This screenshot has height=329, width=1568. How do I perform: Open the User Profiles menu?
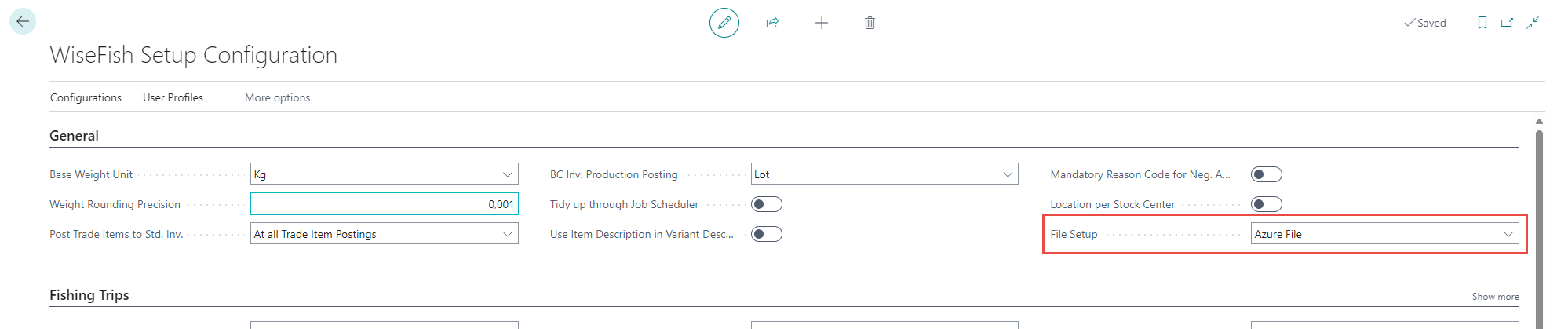[173, 97]
